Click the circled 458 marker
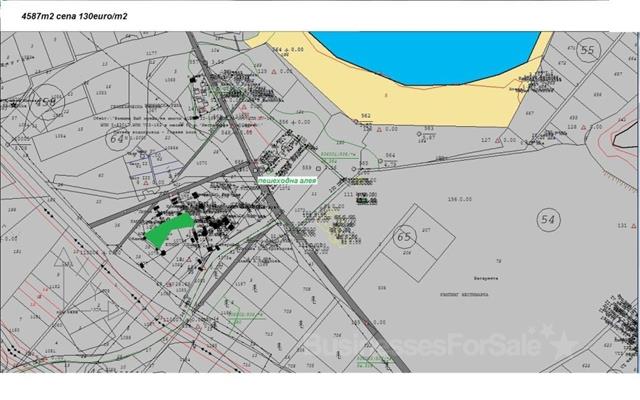This screenshot has height=400, width=640. [43, 102]
